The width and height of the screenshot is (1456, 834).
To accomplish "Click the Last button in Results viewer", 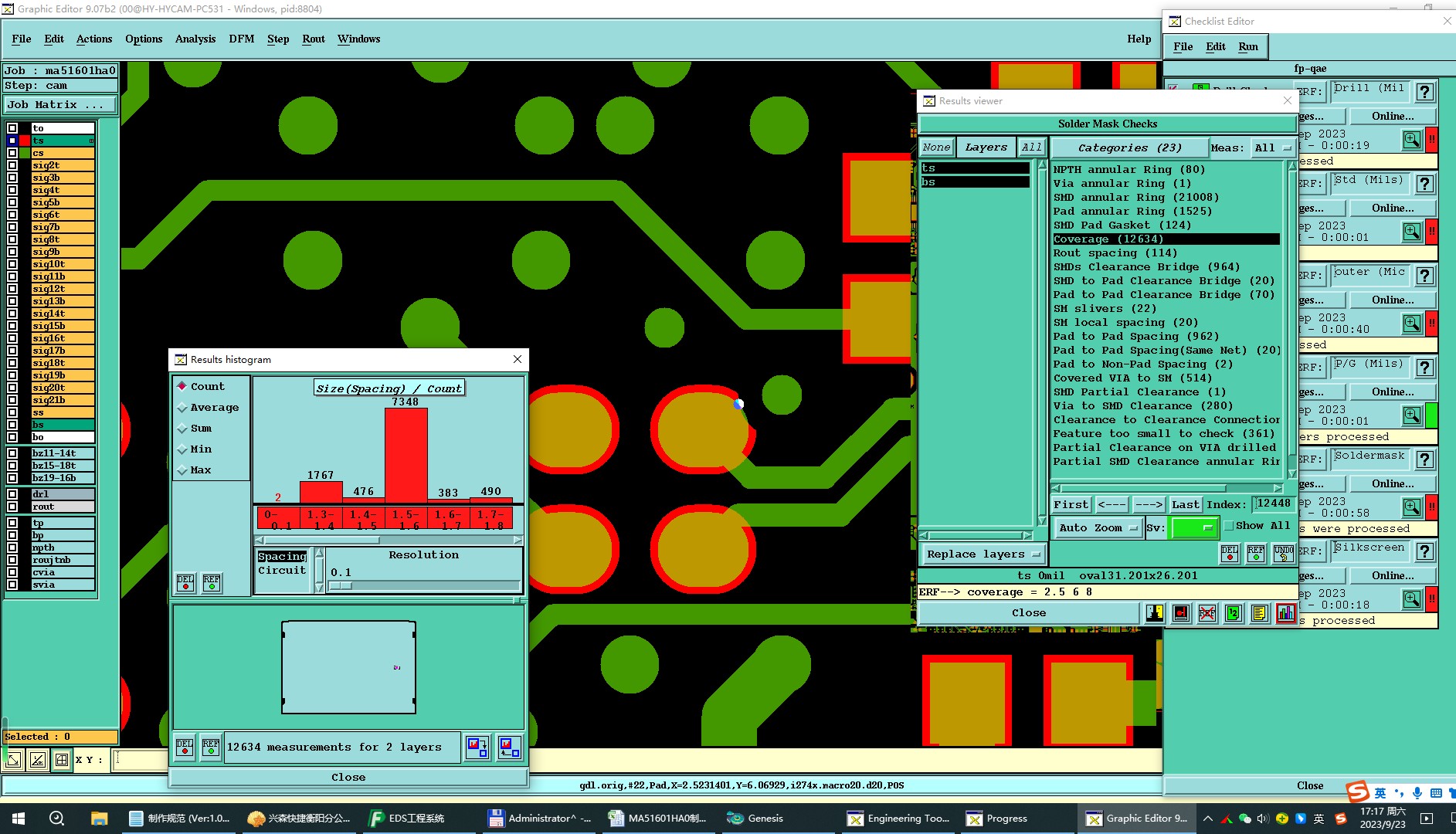I will pyautogui.click(x=1186, y=505).
